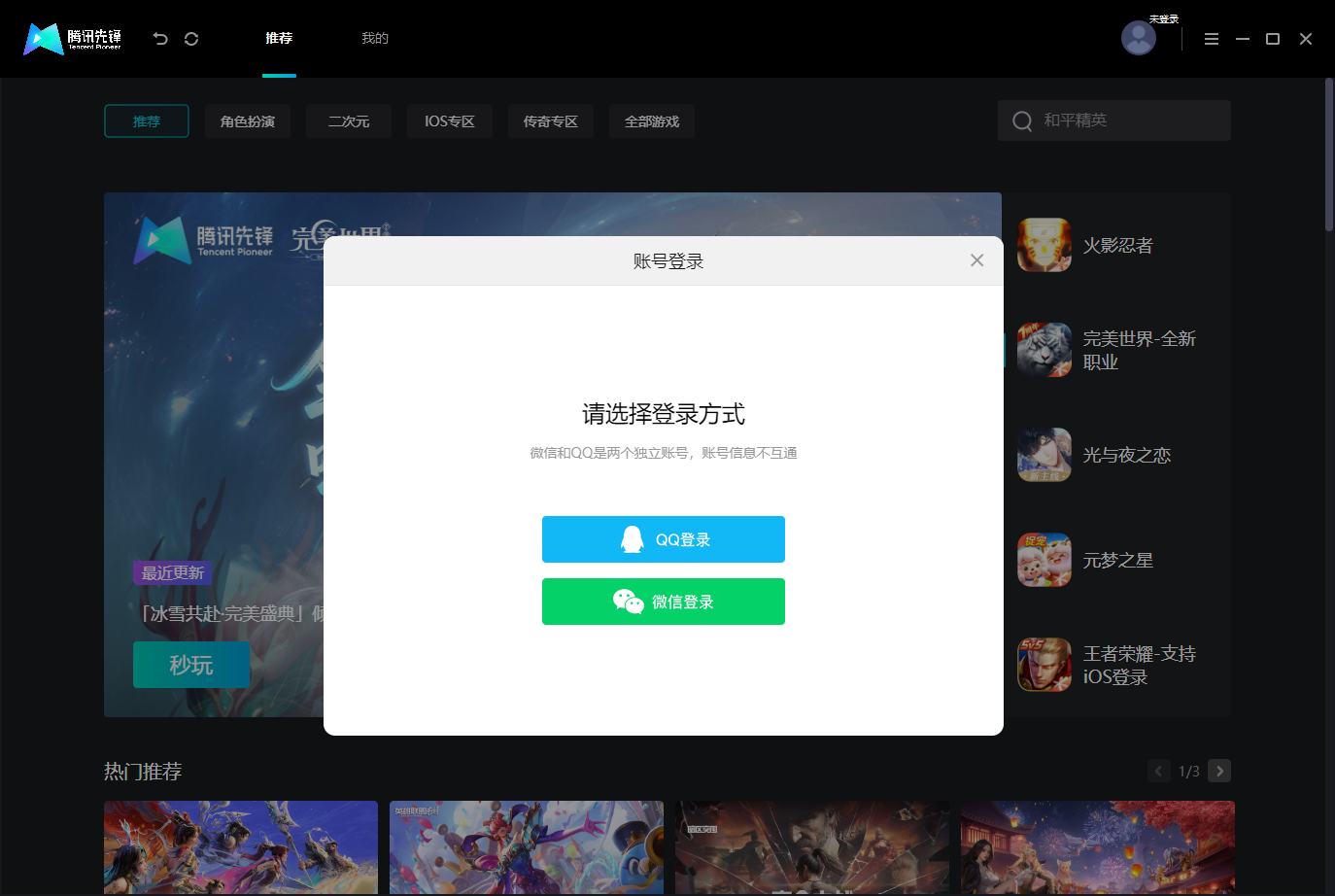Screen dimensions: 1335x896
Task: Click the back navigation arrow
Action: tap(159, 38)
